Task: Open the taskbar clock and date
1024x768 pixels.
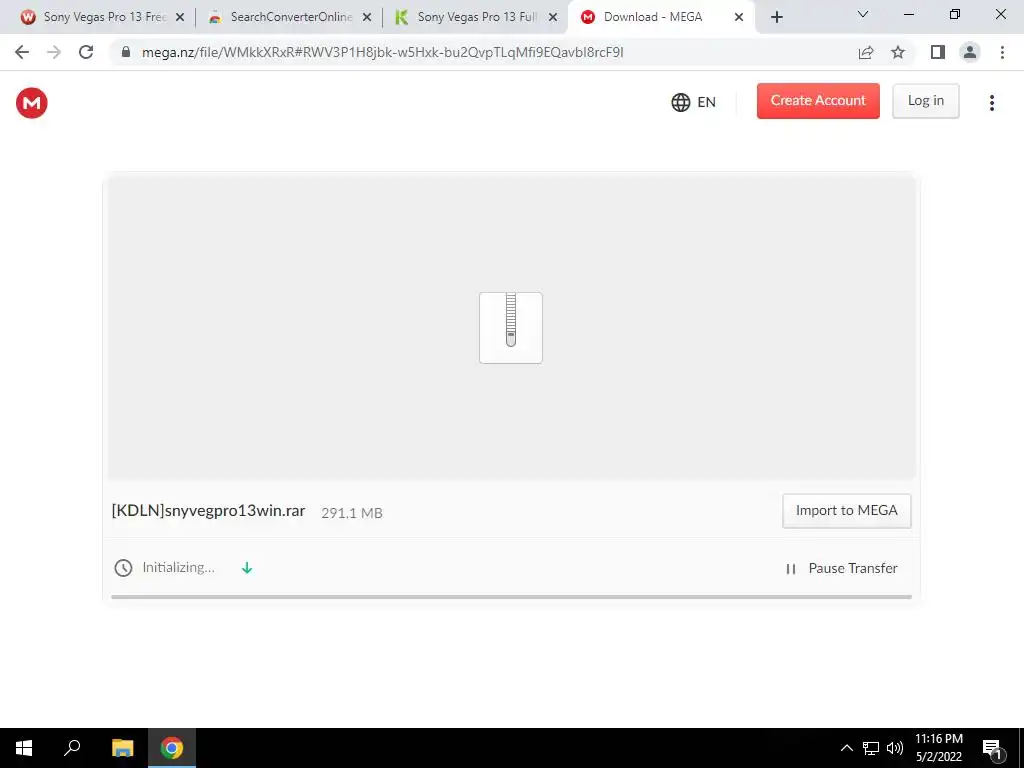Action: point(938,748)
